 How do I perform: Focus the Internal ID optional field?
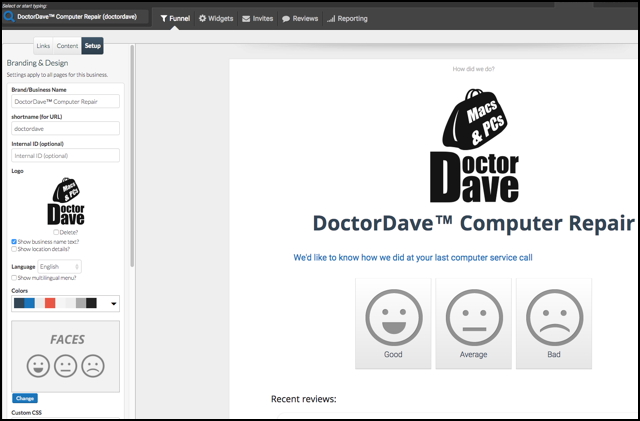[x=65, y=156]
